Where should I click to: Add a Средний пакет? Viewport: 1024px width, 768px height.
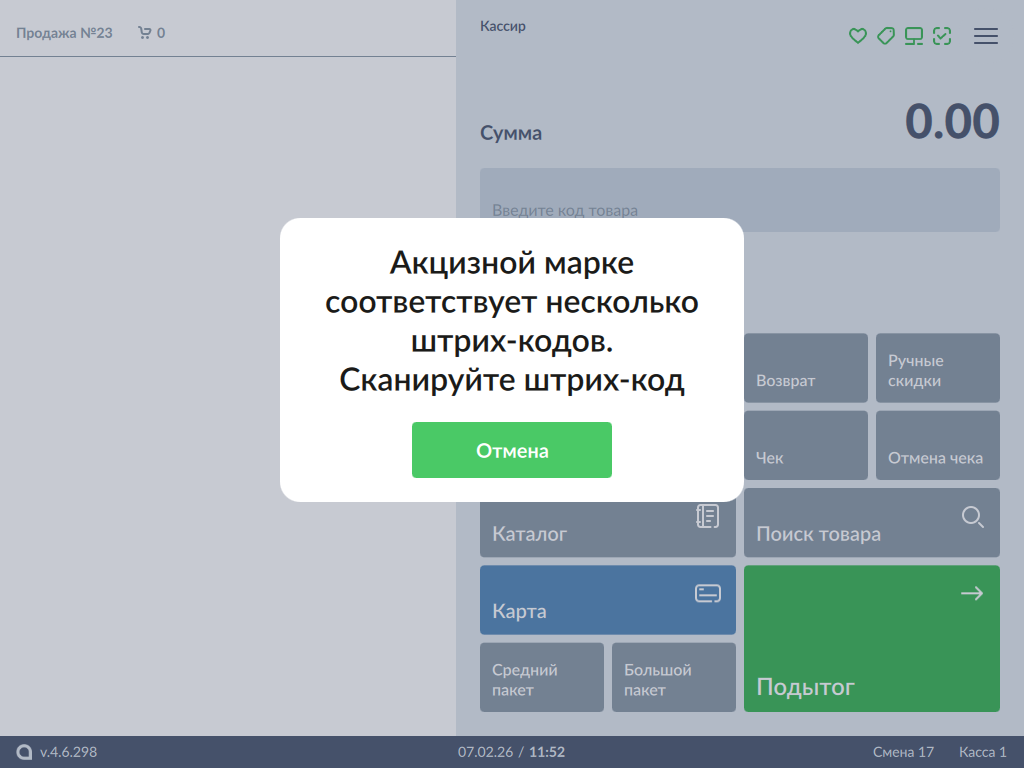541,678
